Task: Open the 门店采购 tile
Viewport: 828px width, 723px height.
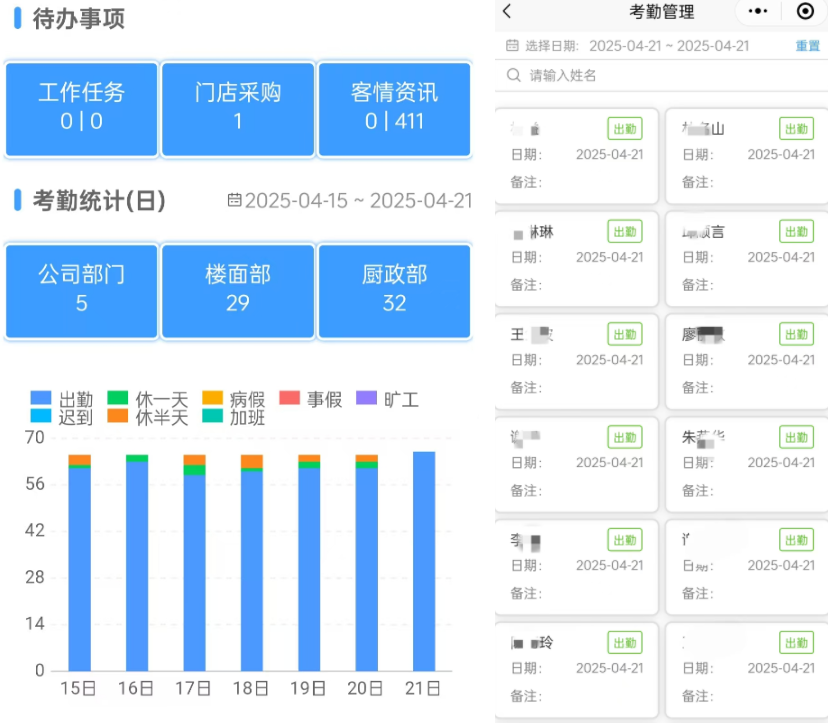Action: pos(238,109)
